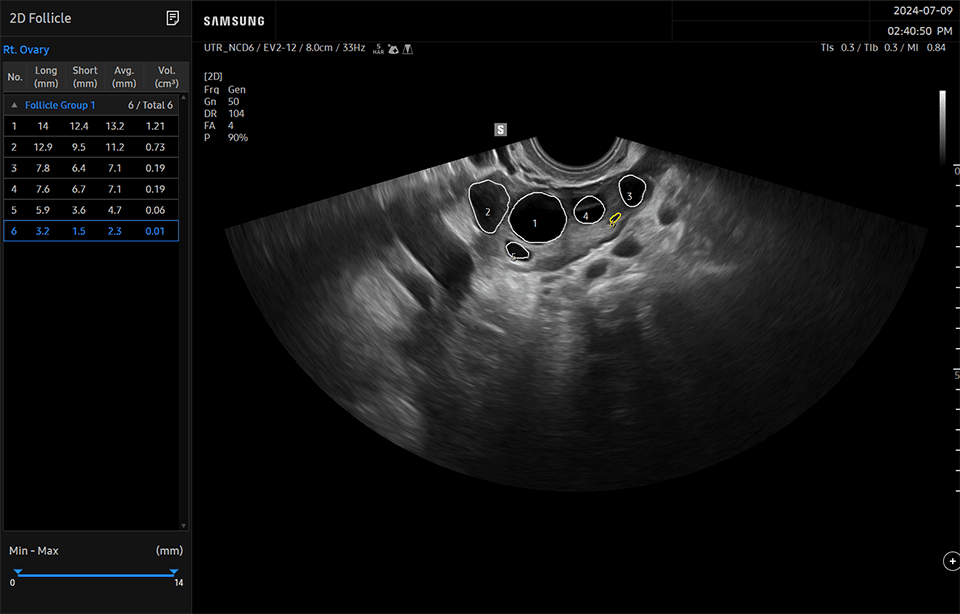Click the scroll down arrow in follicle panel

182,525
